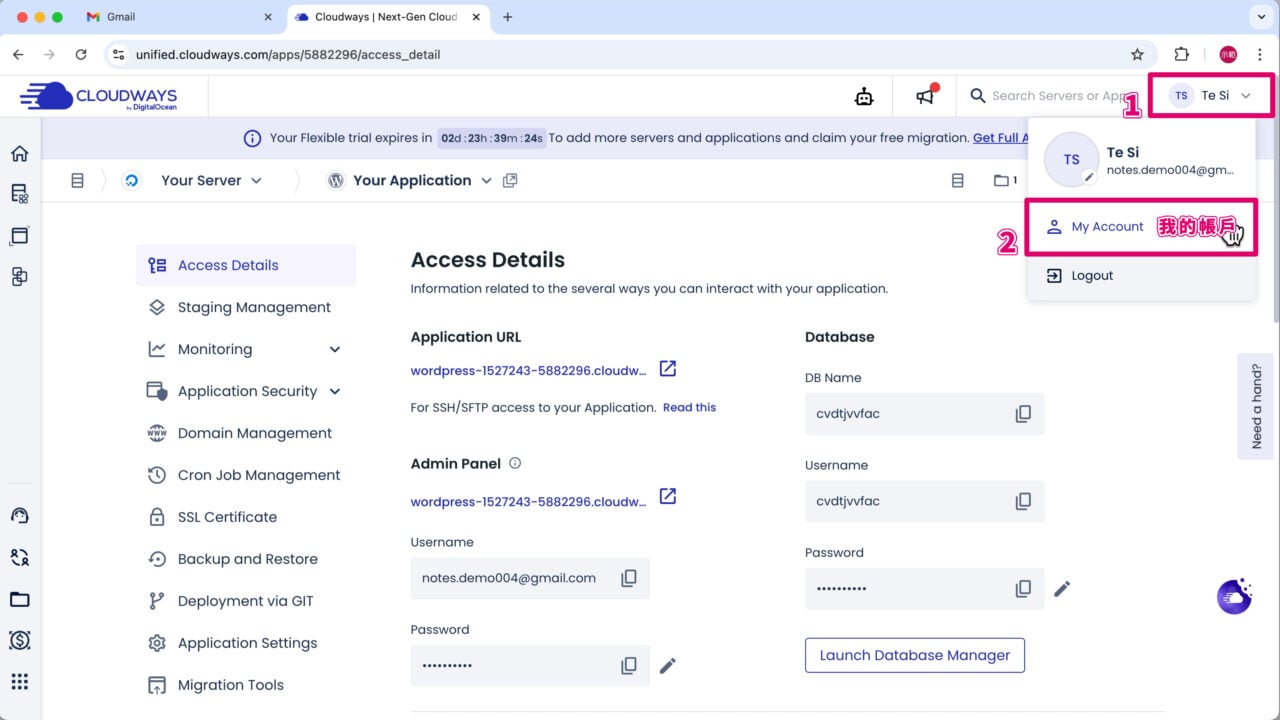
Task: Copy the Database Username value
Action: [x=1023, y=501]
